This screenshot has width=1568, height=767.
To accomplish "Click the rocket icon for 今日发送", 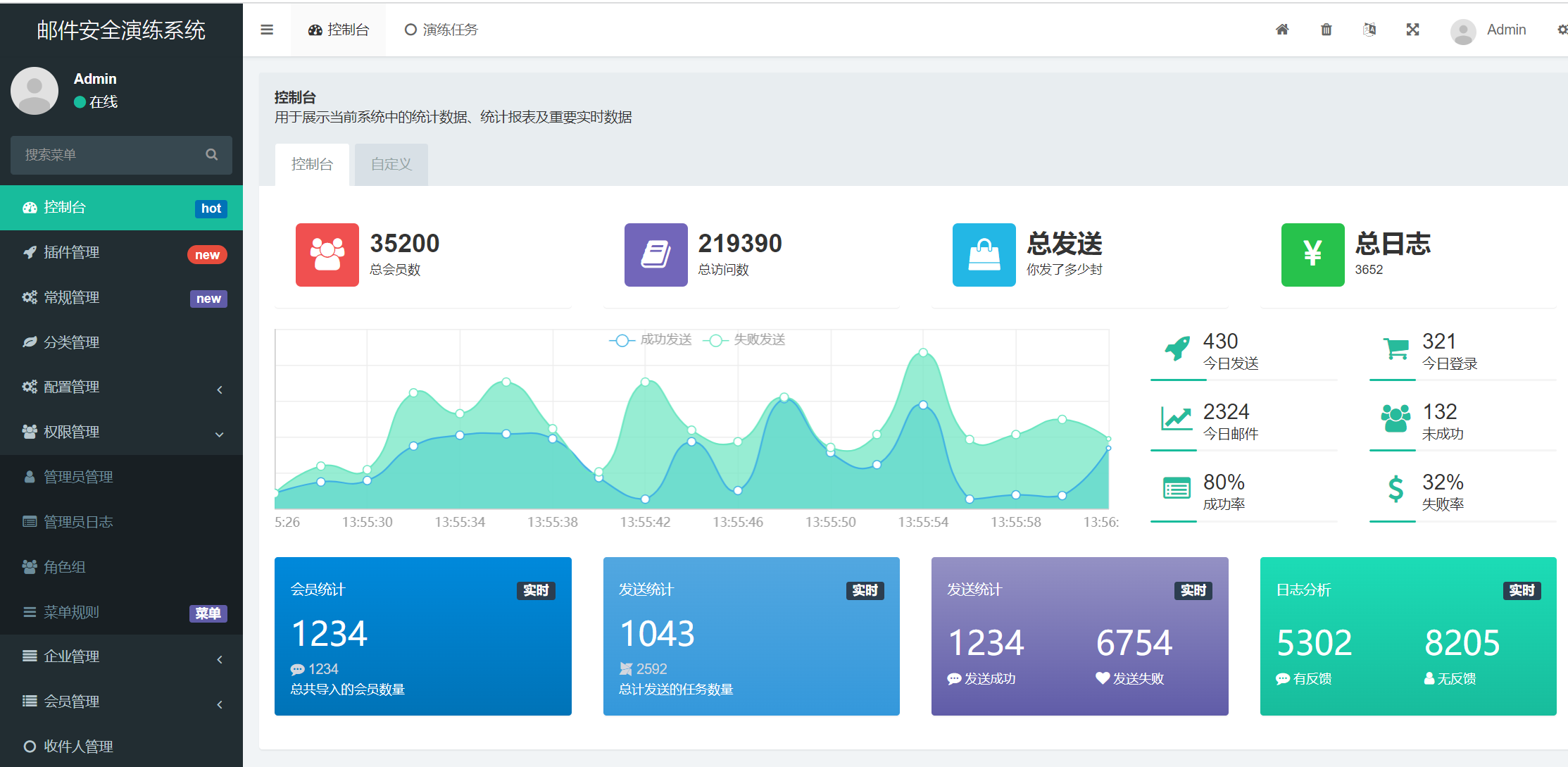I will pyautogui.click(x=1177, y=348).
